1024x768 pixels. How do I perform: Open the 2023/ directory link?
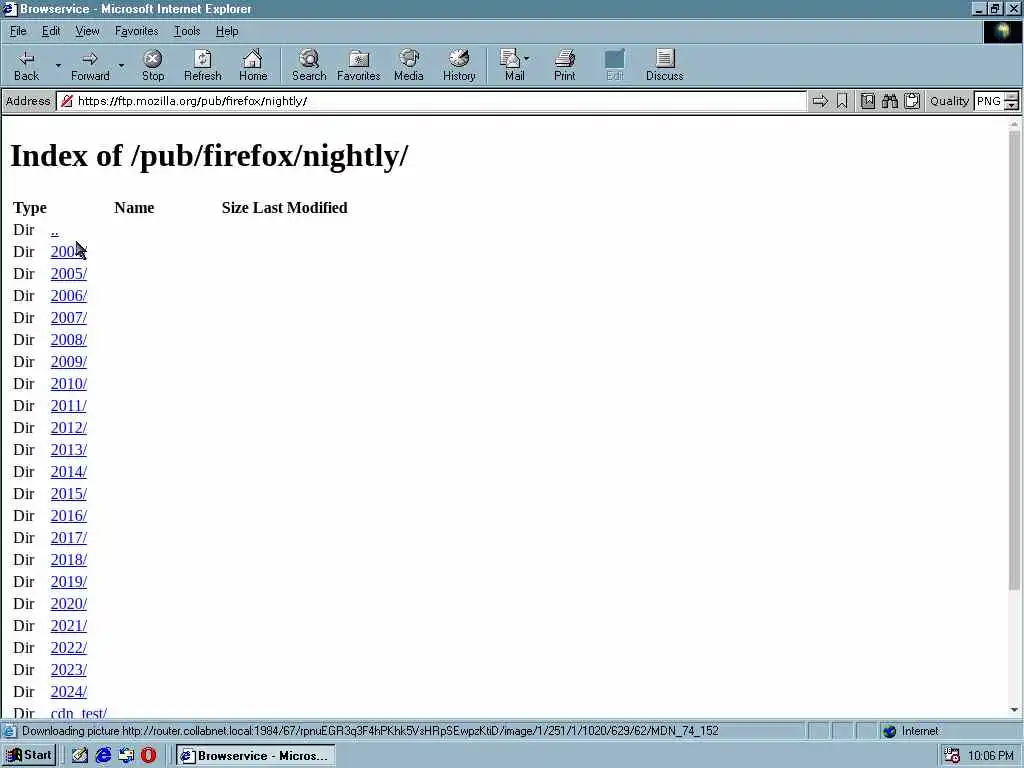click(x=69, y=670)
